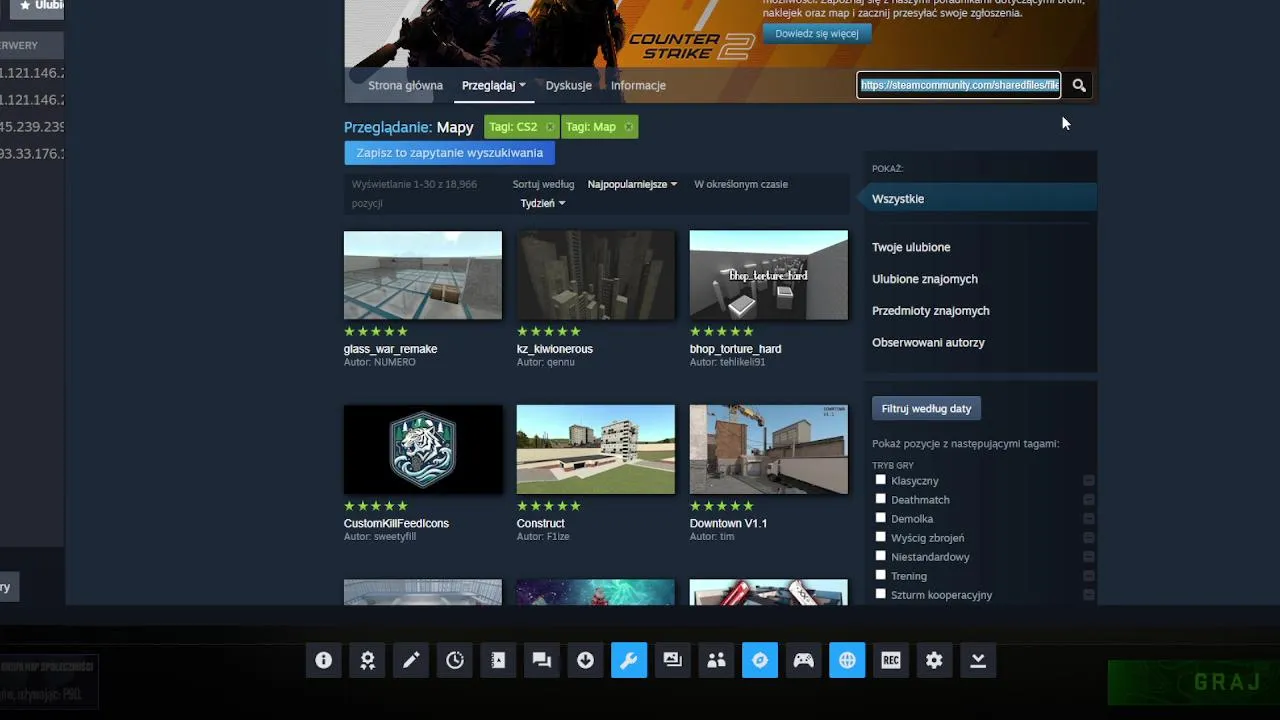1280x720 pixels.
Task: Check the Demolka checkbox
Action: pyautogui.click(x=881, y=518)
